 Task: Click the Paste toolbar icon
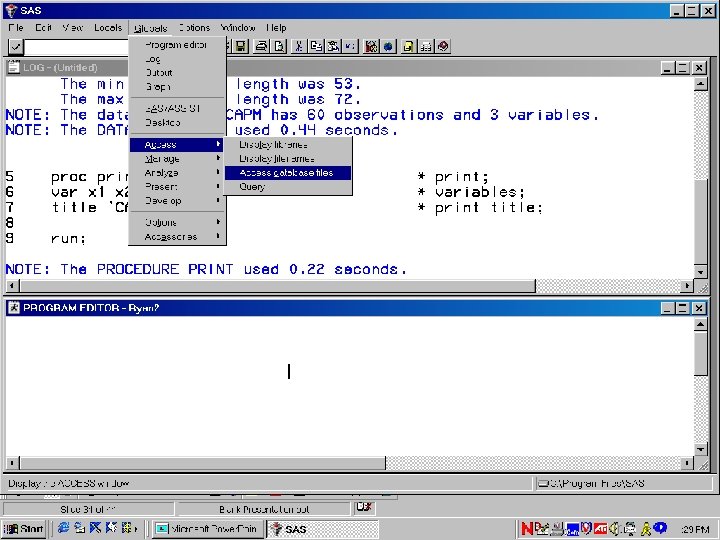pyautogui.click(x=333, y=46)
